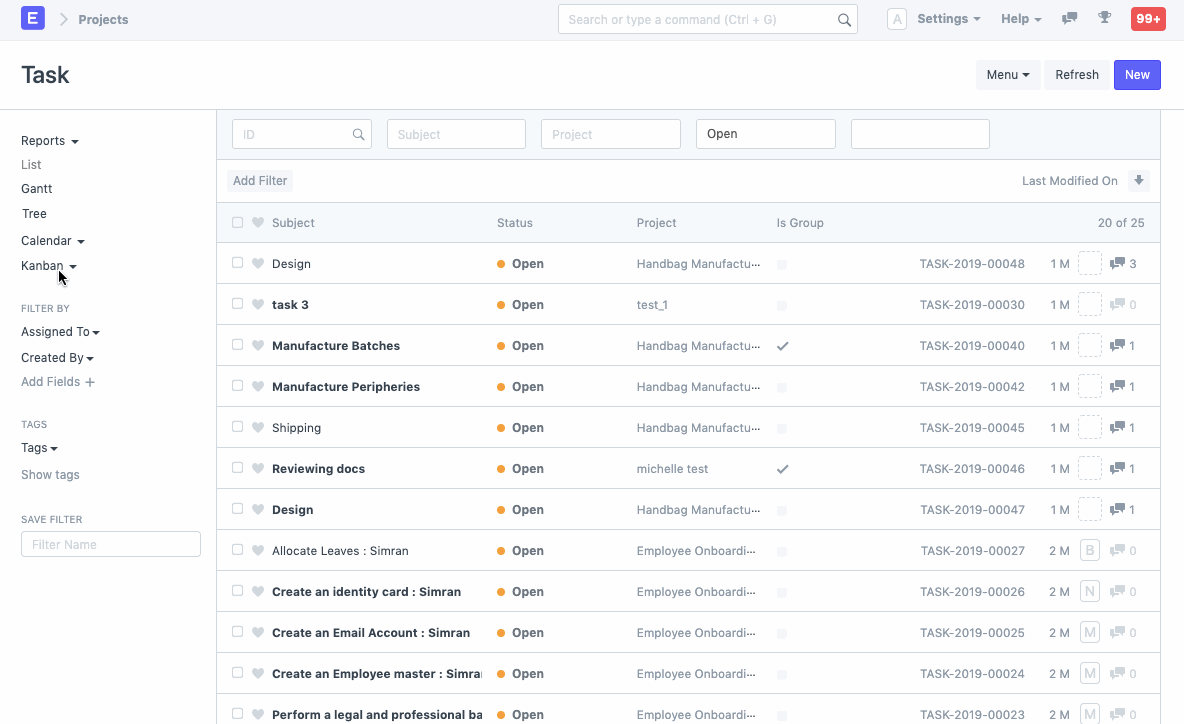
Task: Favorite the Shipping task with the heart
Action: click(259, 427)
